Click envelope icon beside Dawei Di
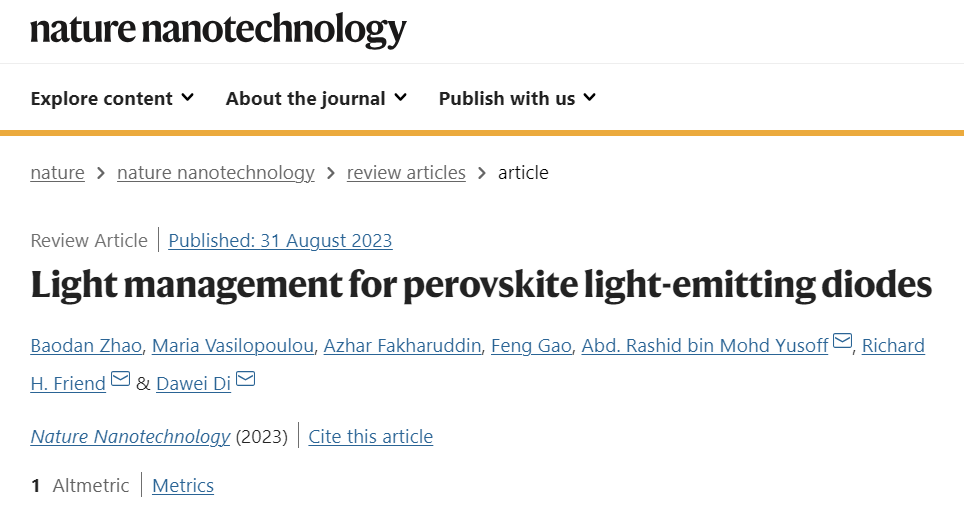 click(245, 378)
